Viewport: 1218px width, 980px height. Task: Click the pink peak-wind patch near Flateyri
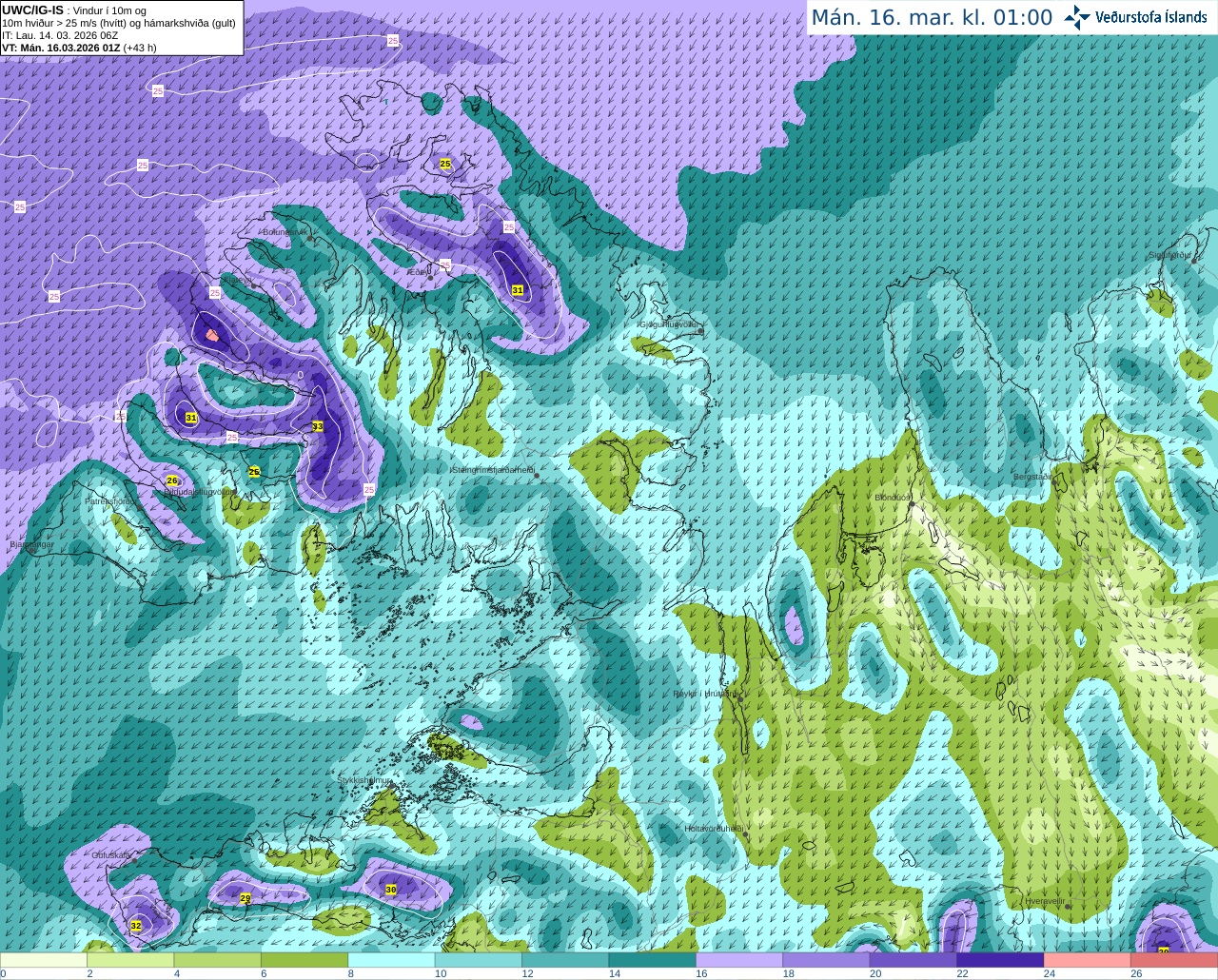(211, 335)
